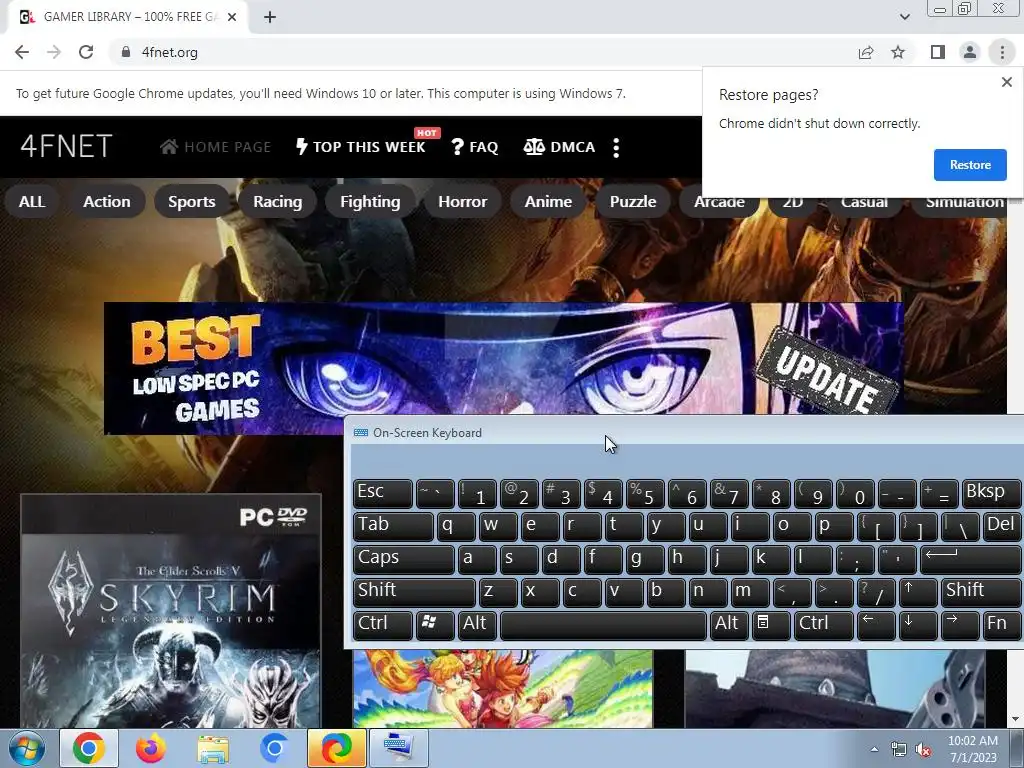Click the left arrow key on keyboard

click(876, 624)
